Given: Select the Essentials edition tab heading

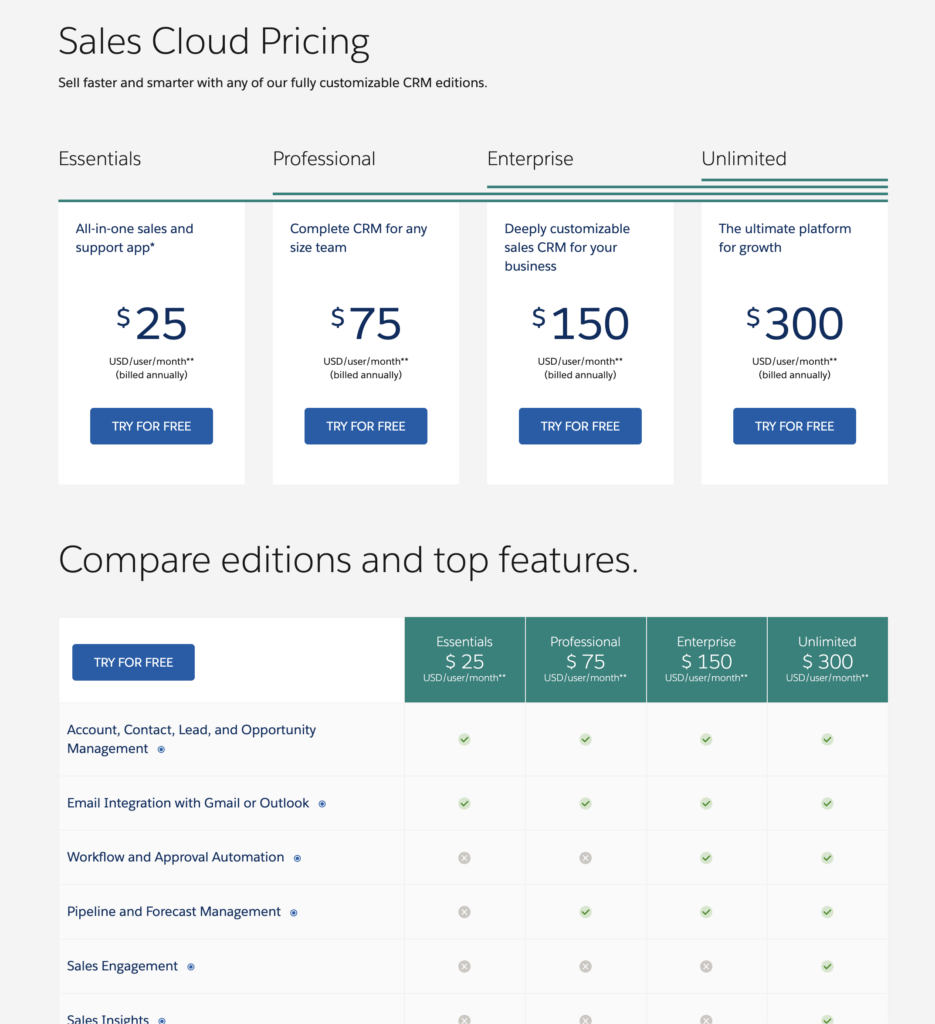Looking at the screenshot, I should [100, 159].
